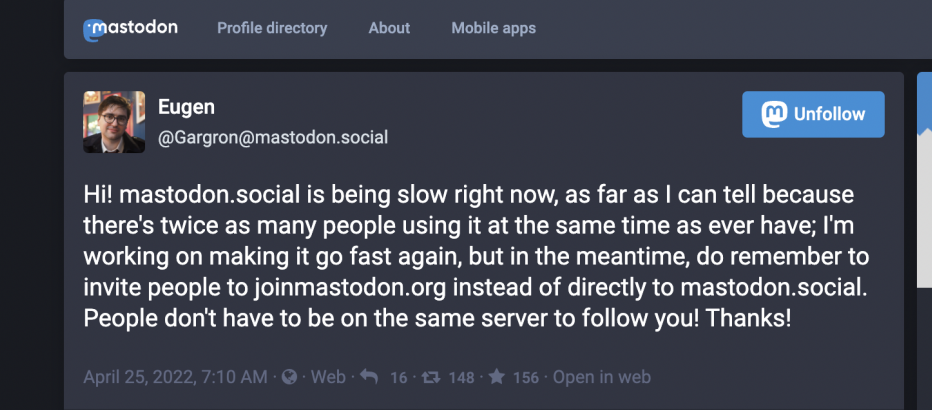
Task: Click the reply count 16
Action: pyautogui.click(x=398, y=378)
